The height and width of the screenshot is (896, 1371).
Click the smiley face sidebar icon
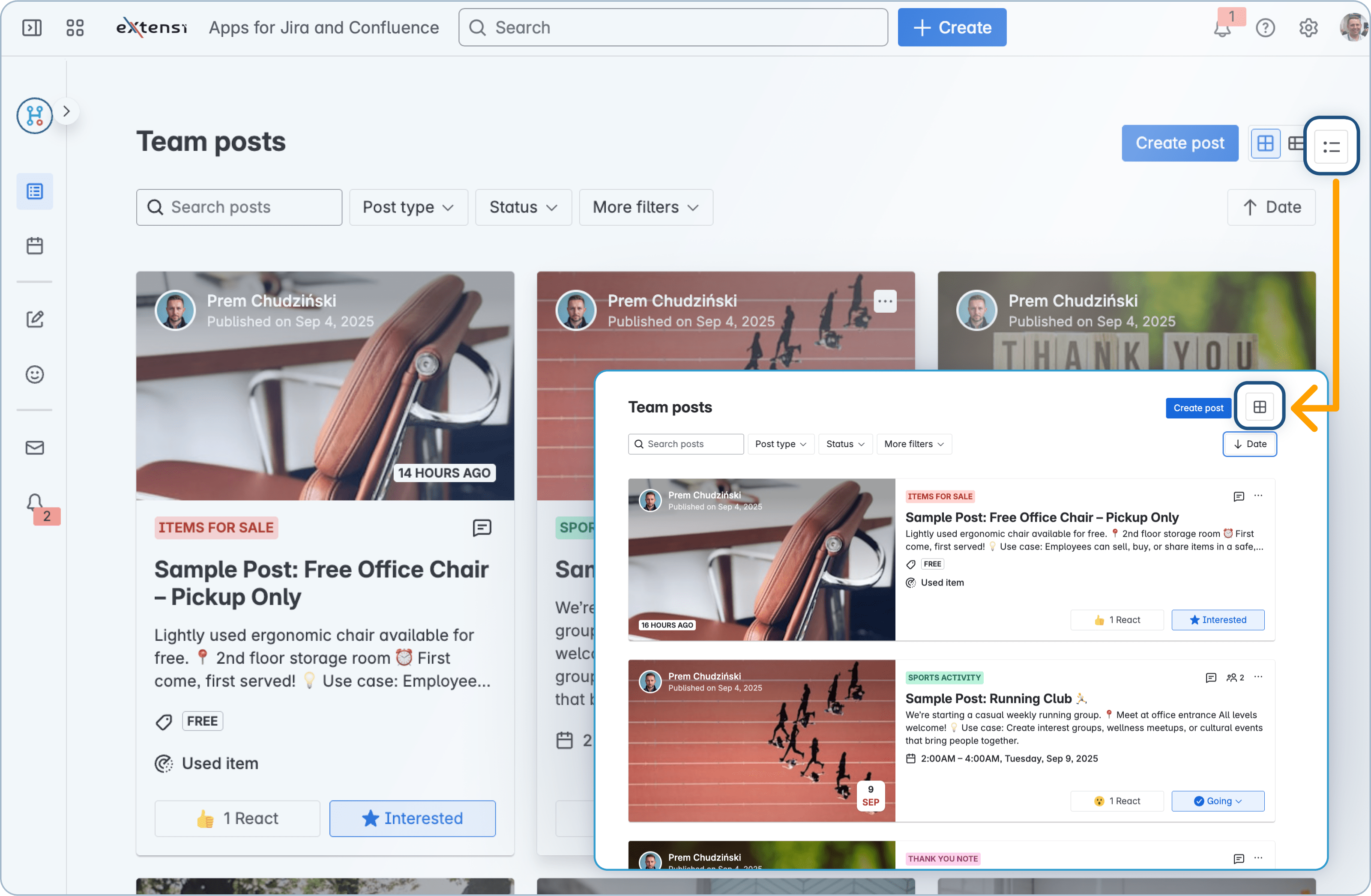click(x=35, y=374)
